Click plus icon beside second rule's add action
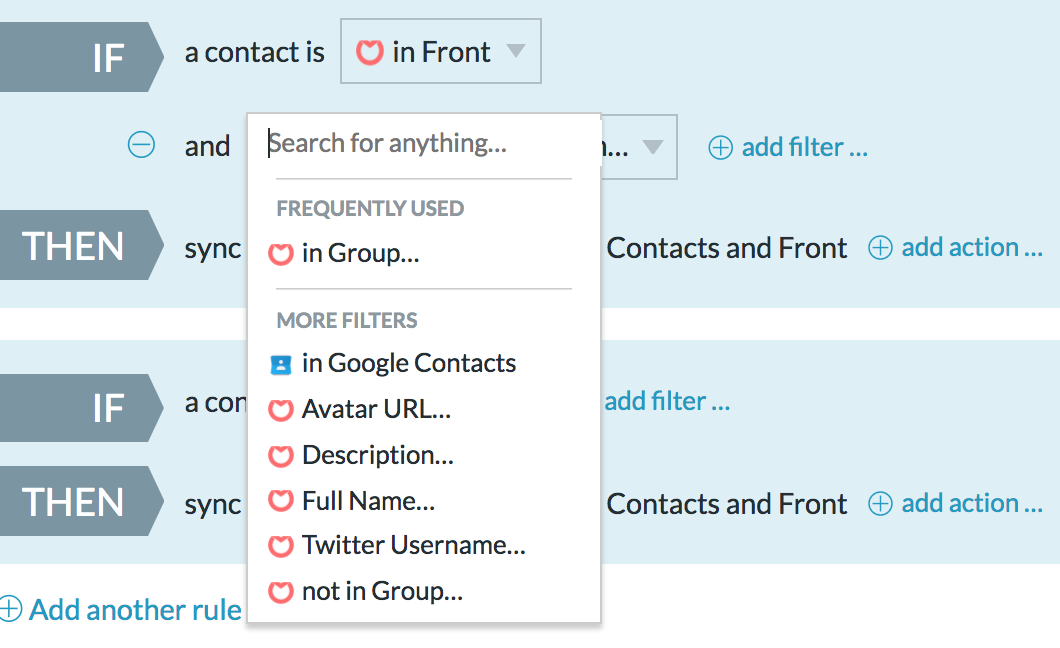The height and width of the screenshot is (648, 1060). click(x=880, y=503)
